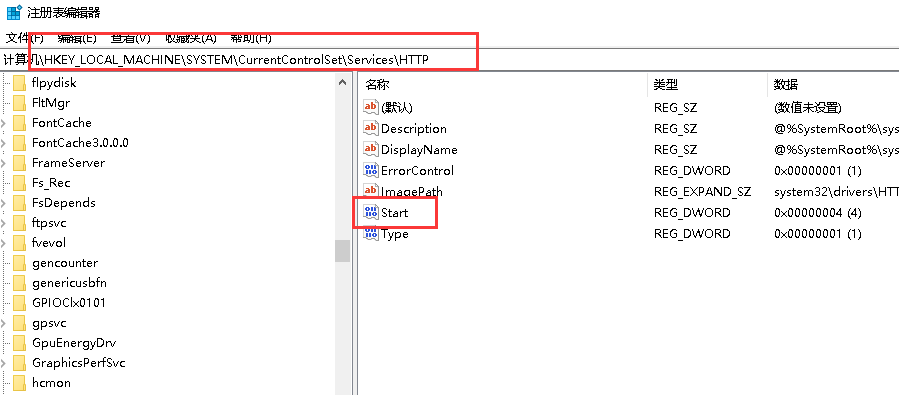Click the DWORD icon beside ErrorControl
The image size is (899, 395).
(371, 170)
